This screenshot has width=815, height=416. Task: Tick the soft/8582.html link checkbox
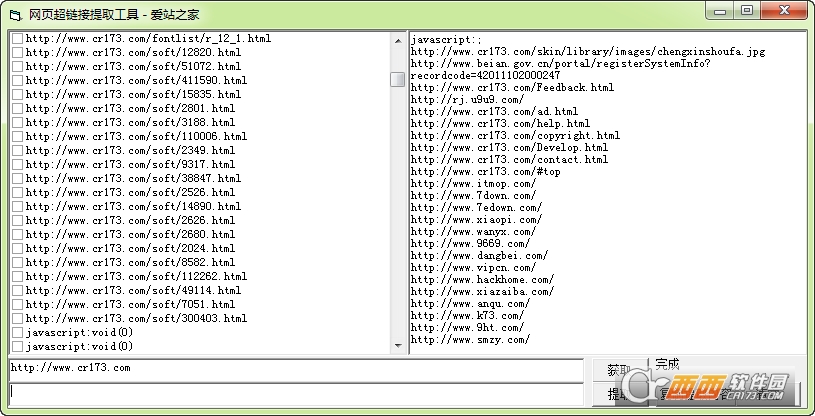point(17,262)
